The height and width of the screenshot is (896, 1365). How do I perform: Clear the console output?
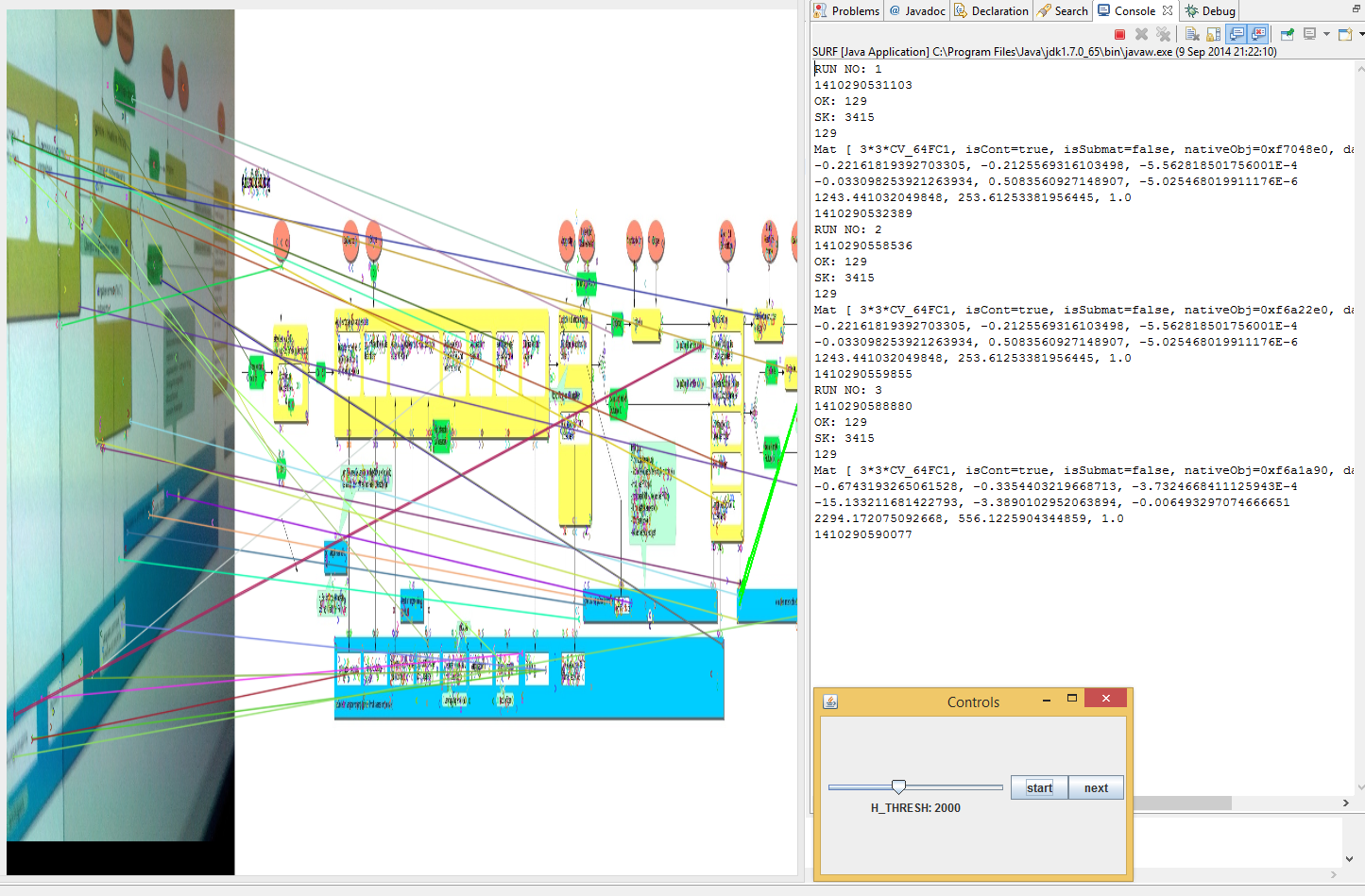(x=1192, y=34)
